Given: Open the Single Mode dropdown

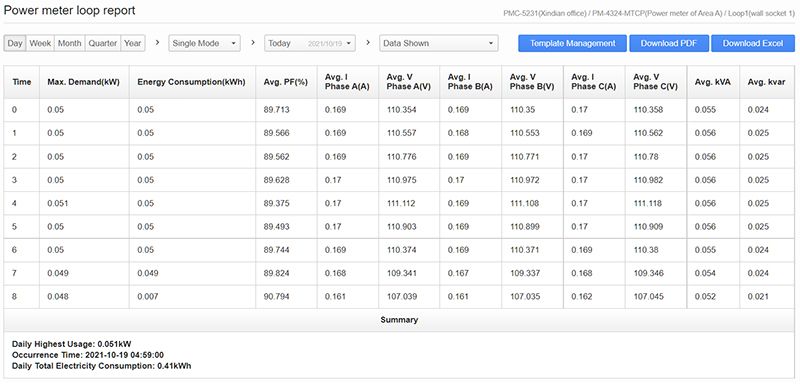Looking at the screenshot, I should tap(205, 43).
